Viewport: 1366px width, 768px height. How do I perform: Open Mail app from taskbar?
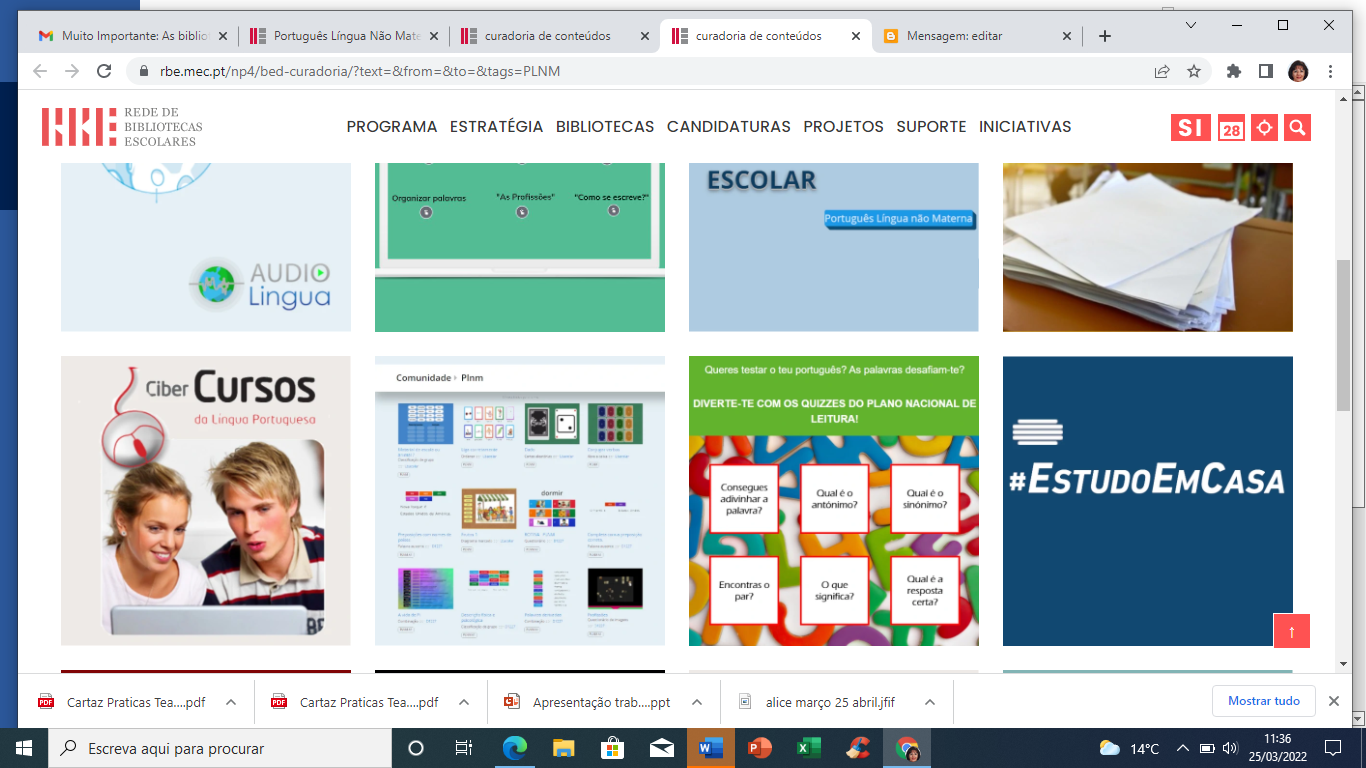pyautogui.click(x=661, y=748)
